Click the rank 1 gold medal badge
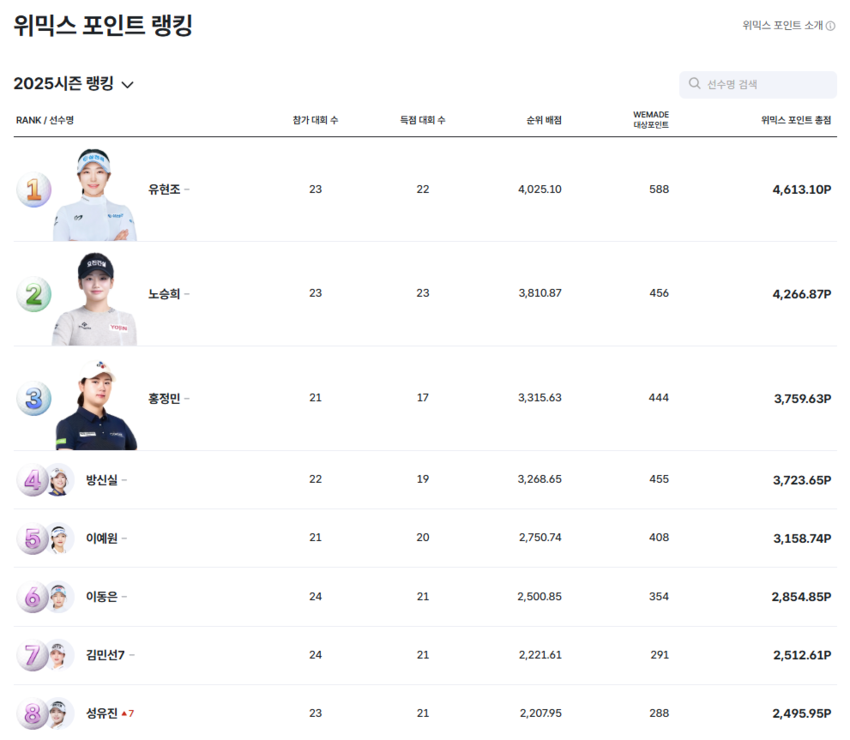Image resolution: width=850 pixels, height=740 pixels. click(34, 189)
